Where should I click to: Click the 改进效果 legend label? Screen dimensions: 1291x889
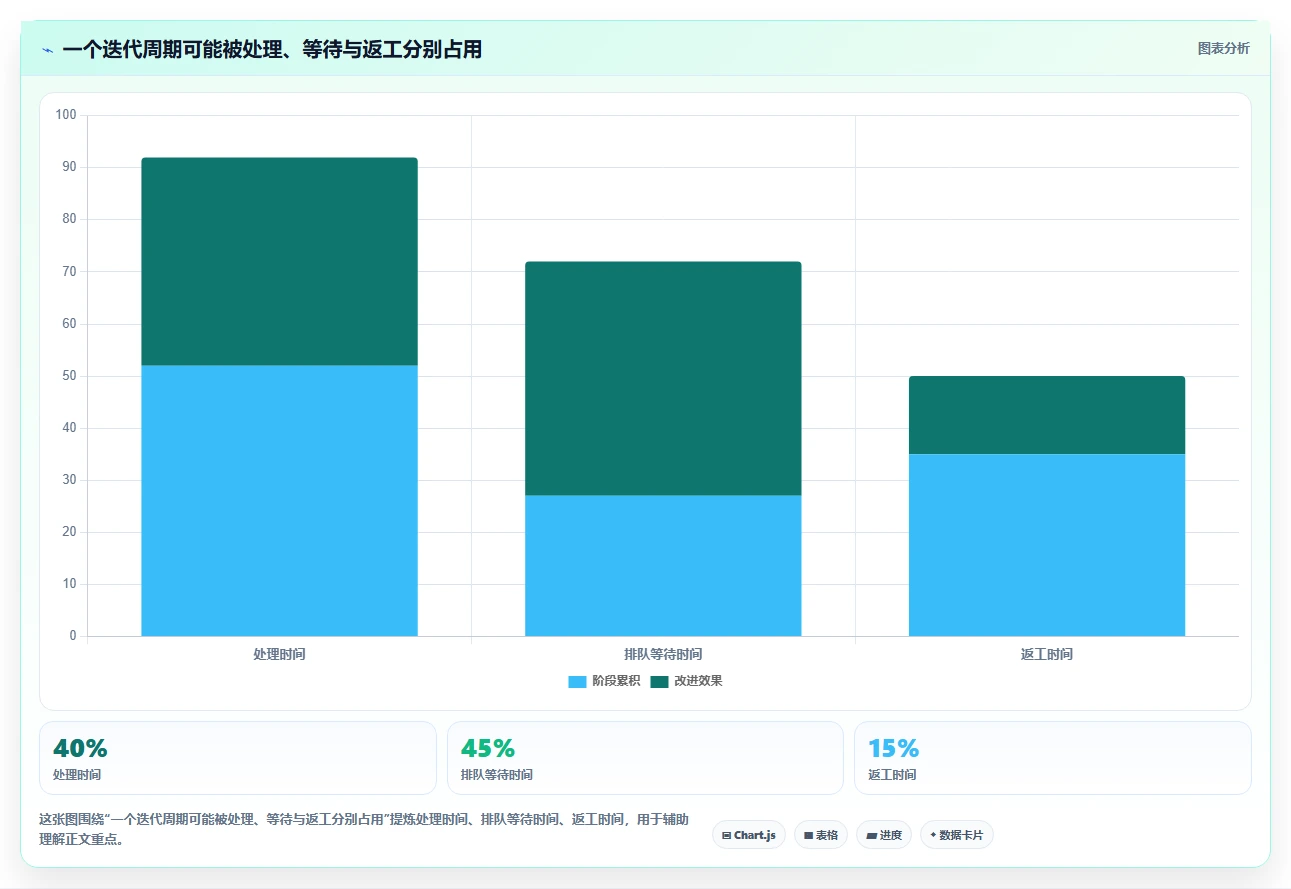(x=698, y=681)
